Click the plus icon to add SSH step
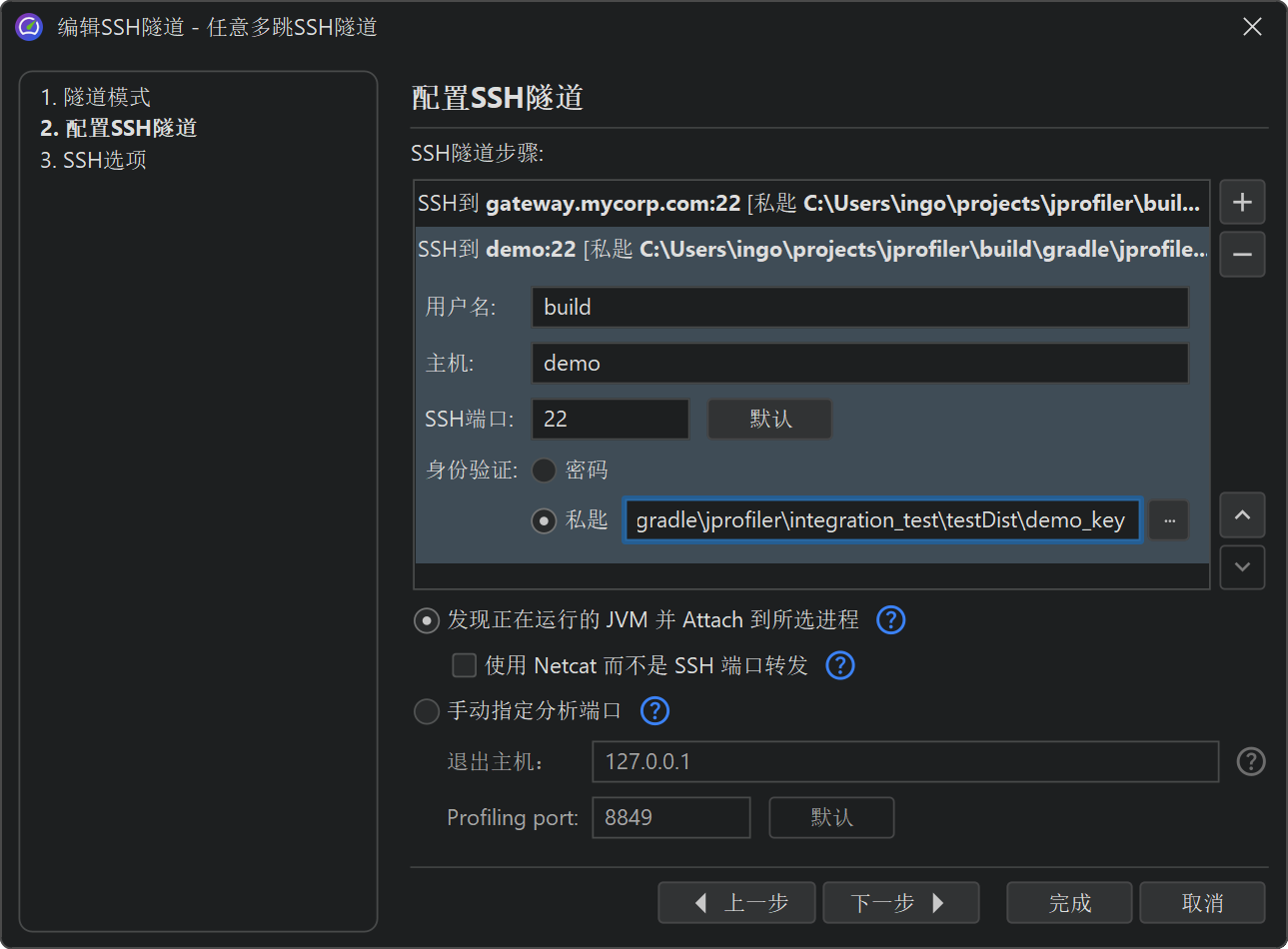 click(1242, 203)
